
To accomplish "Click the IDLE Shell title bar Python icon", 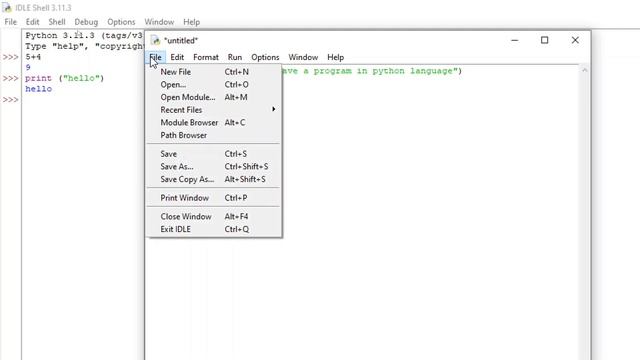I will [7, 7].
